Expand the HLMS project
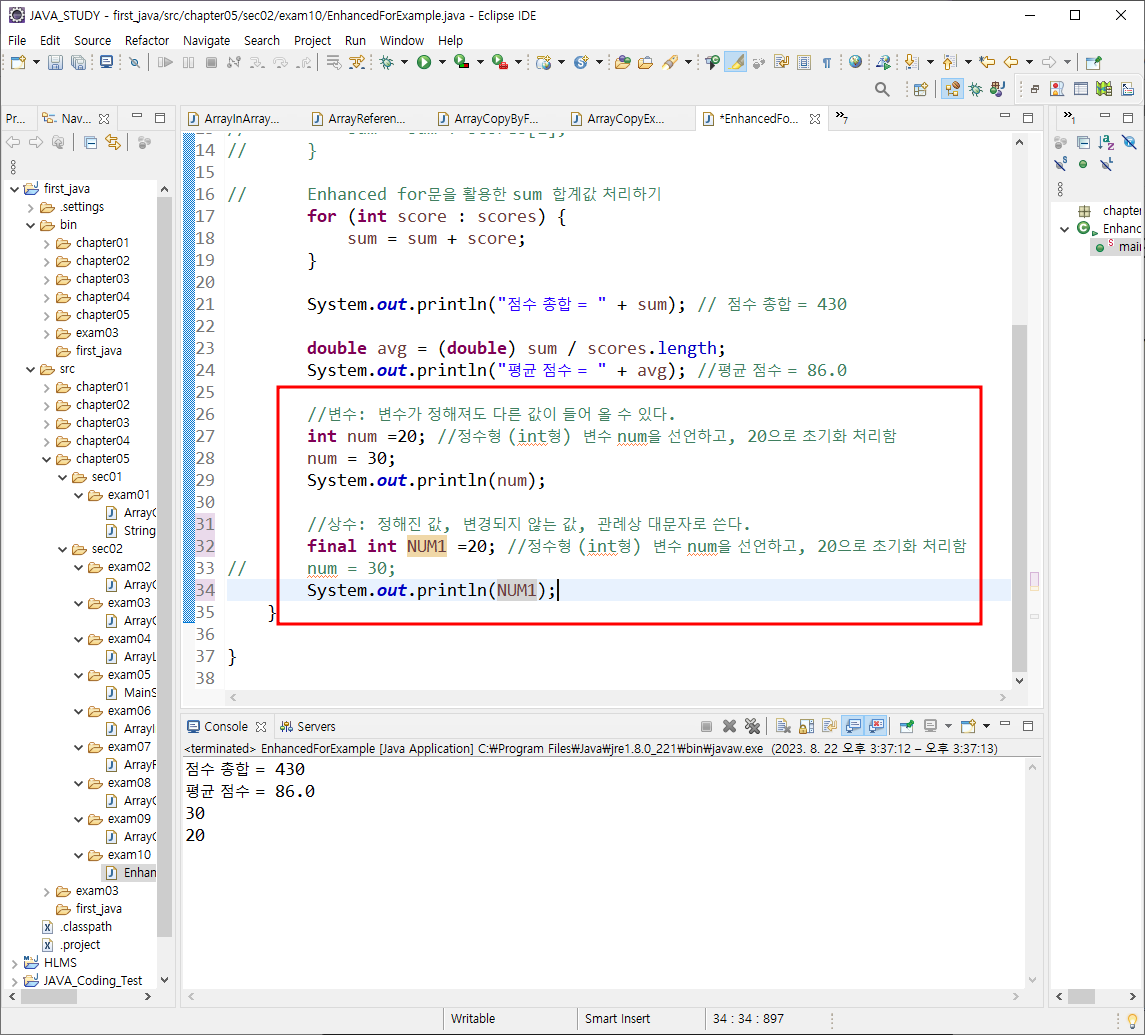 (15, 963)
